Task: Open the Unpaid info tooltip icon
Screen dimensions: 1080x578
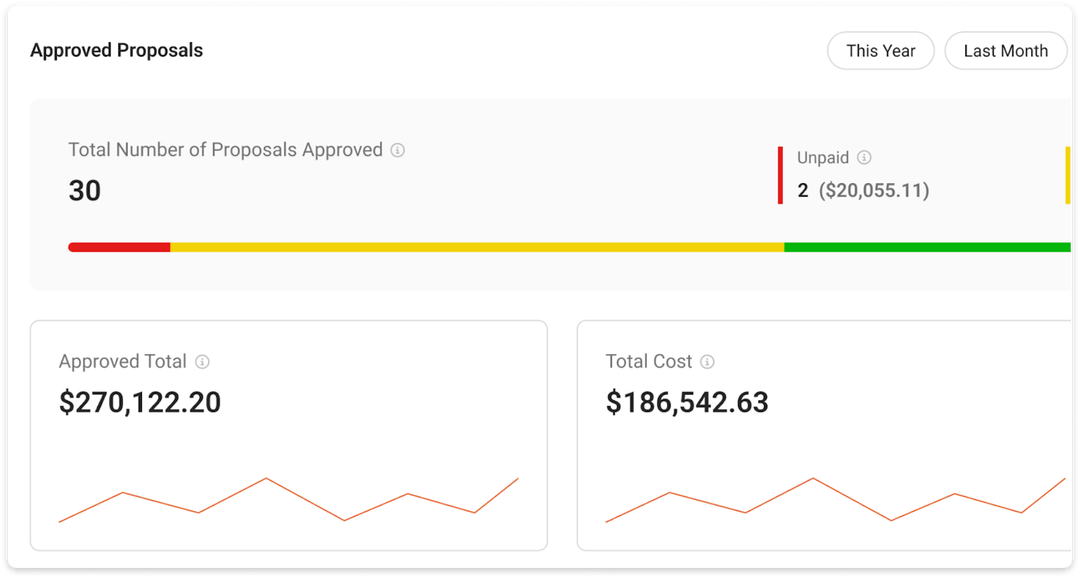Action: point(864,157)
